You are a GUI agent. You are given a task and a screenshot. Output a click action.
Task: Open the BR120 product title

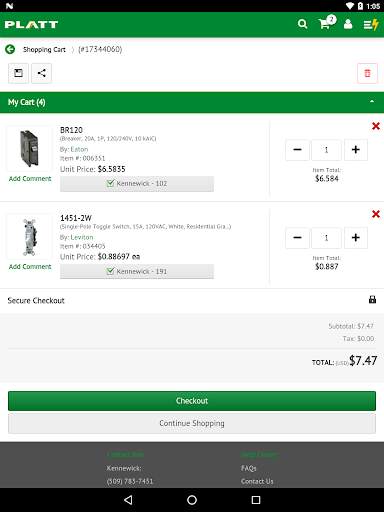pyautogui.click(x=71, y=130)
